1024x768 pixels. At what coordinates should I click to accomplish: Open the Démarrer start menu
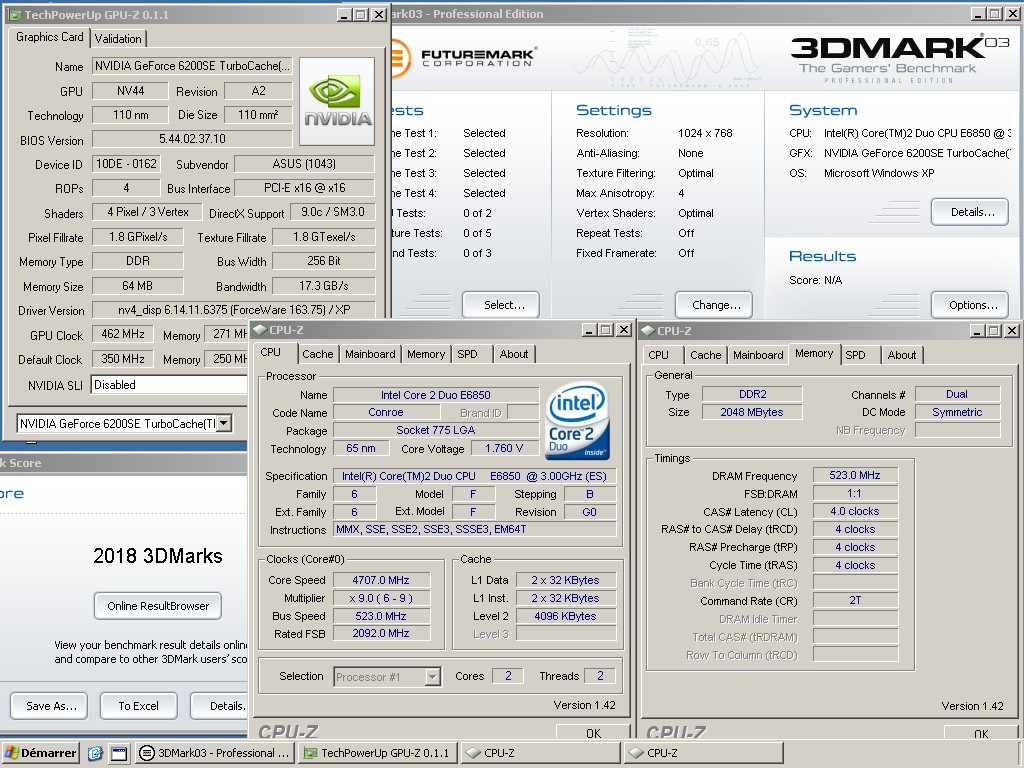tap(40, 753)
